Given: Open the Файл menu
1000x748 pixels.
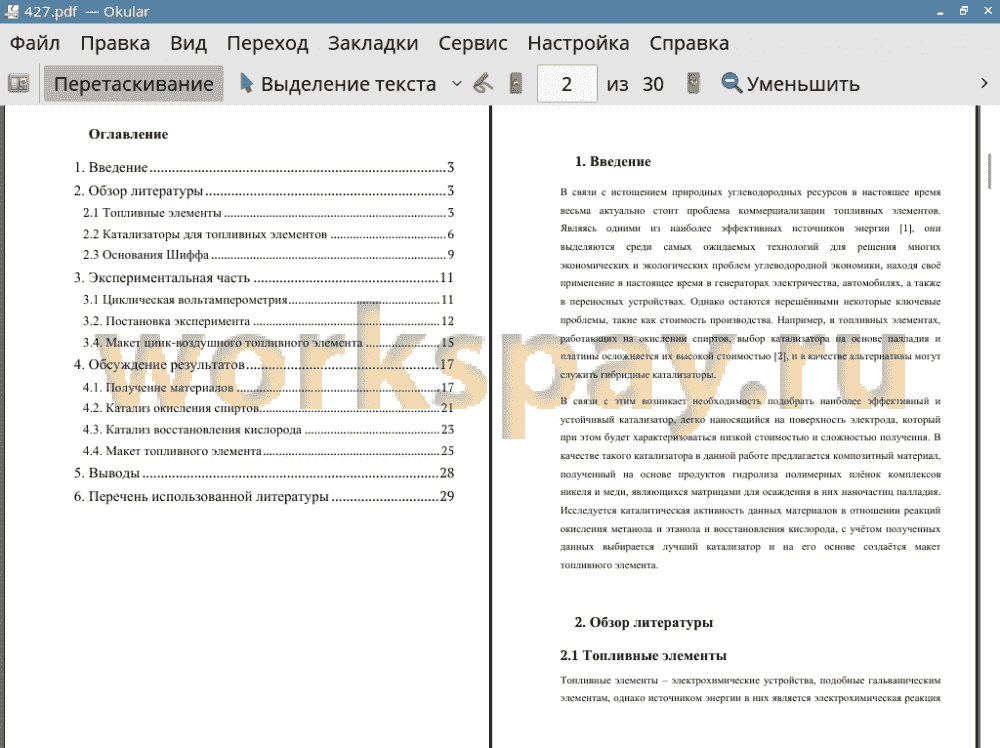Looking at the screenshot, I should click(35, 43).
